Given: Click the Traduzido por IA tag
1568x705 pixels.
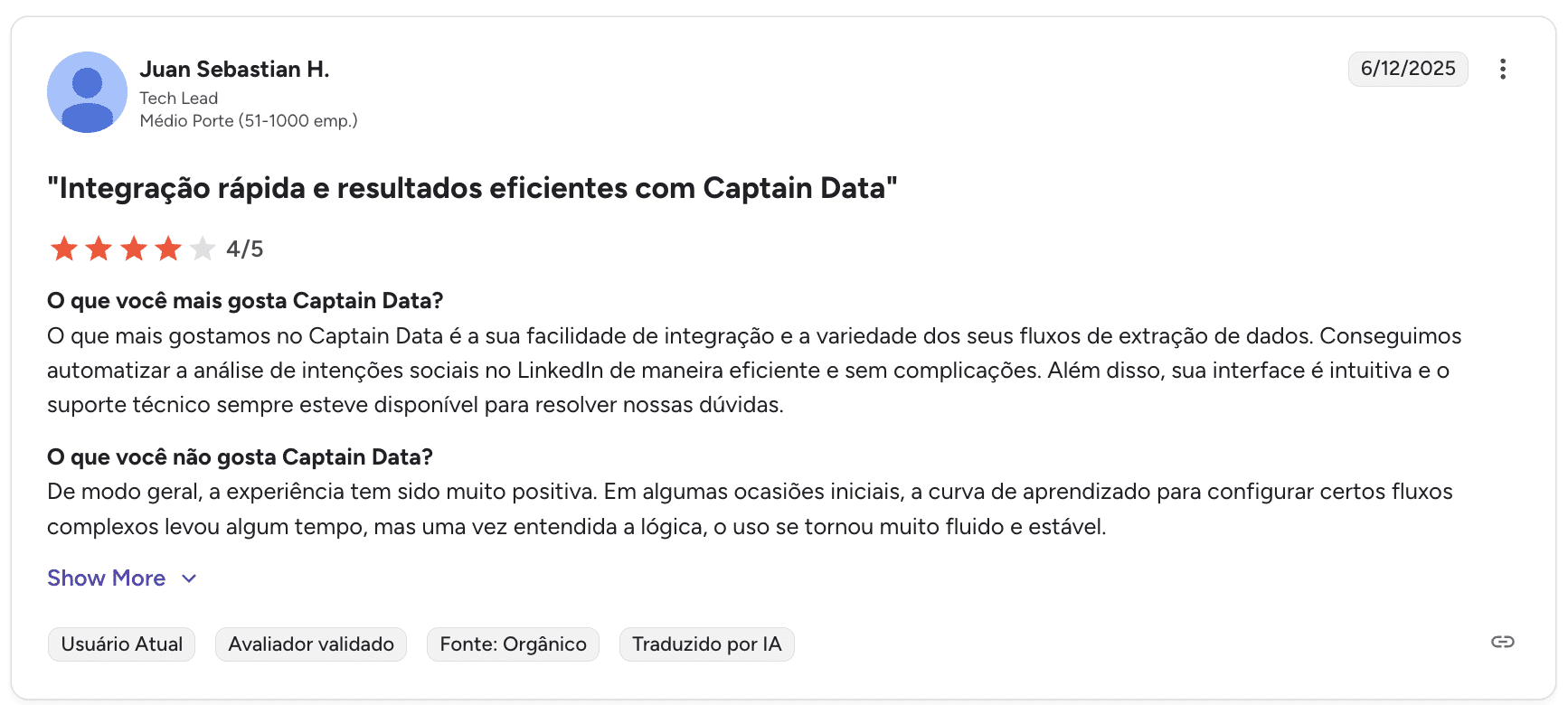Looking at the screenshot, I should (706, 644).
